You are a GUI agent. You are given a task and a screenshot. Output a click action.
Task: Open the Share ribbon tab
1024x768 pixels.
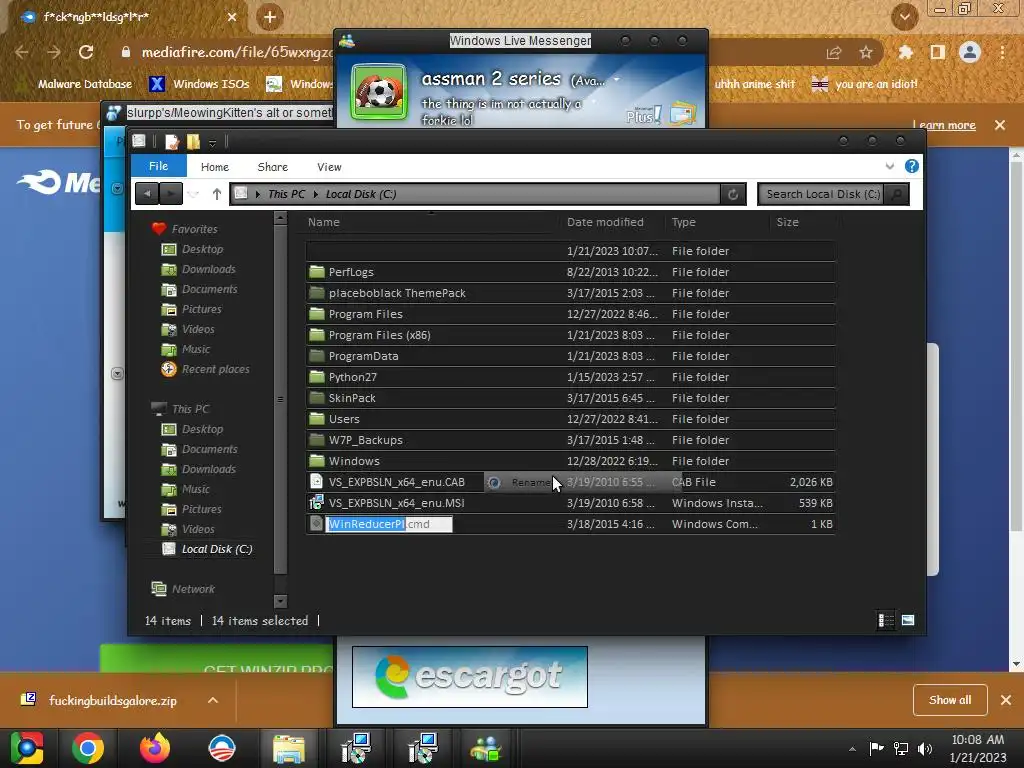pyautogui.click(x=272, y=167)
